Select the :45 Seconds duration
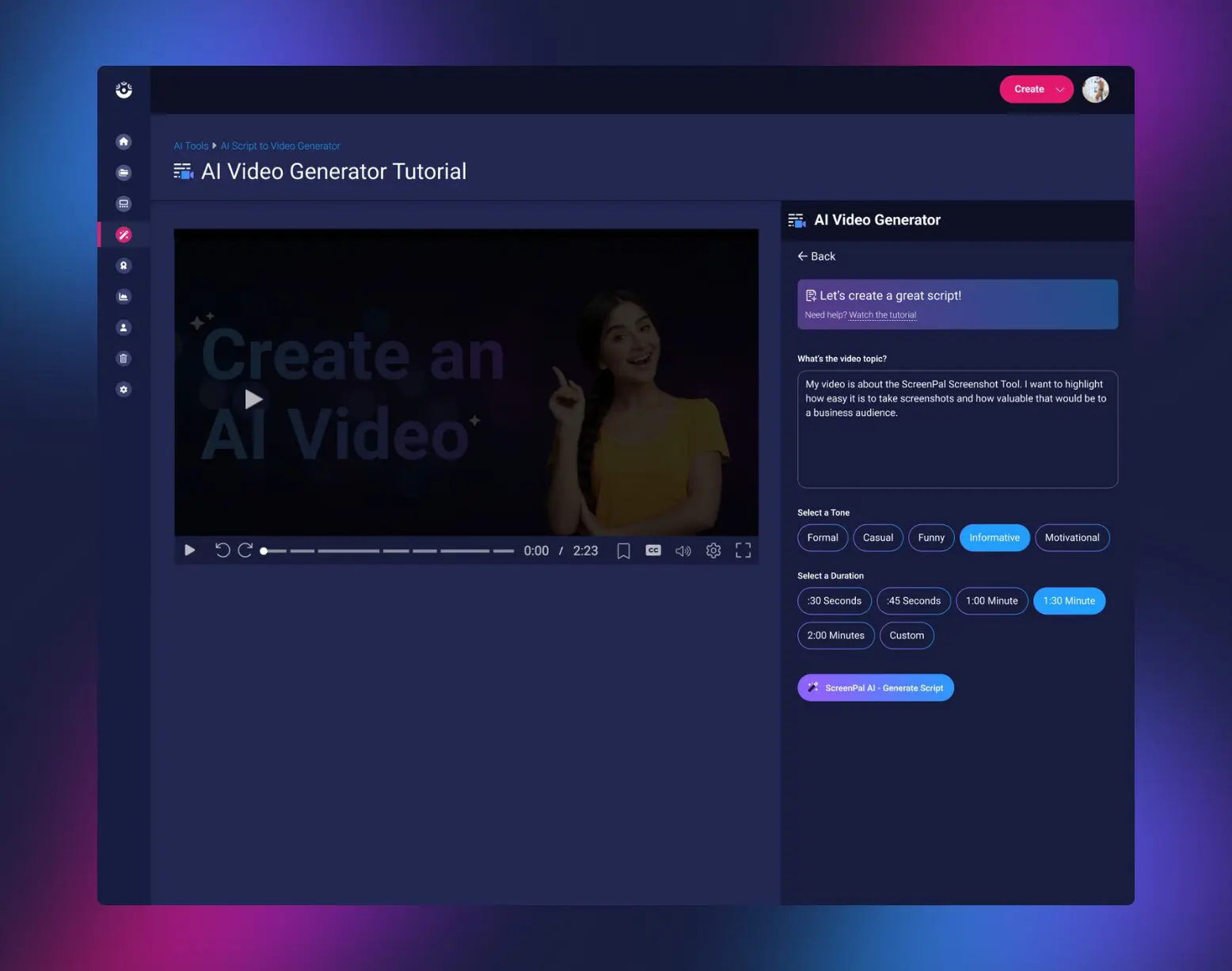Image resolution: width=1232 pixels, height=971 pixels. [x=913, y=601]
